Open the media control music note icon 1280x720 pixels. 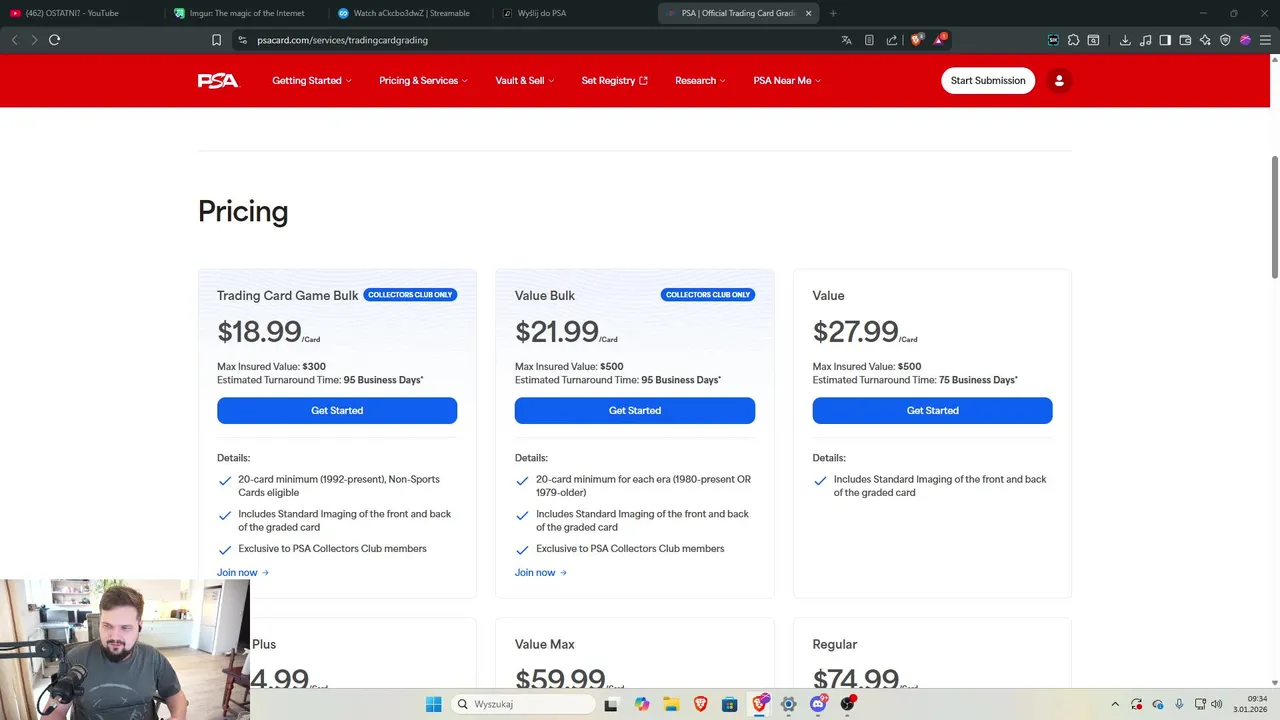pos(1145,40)
